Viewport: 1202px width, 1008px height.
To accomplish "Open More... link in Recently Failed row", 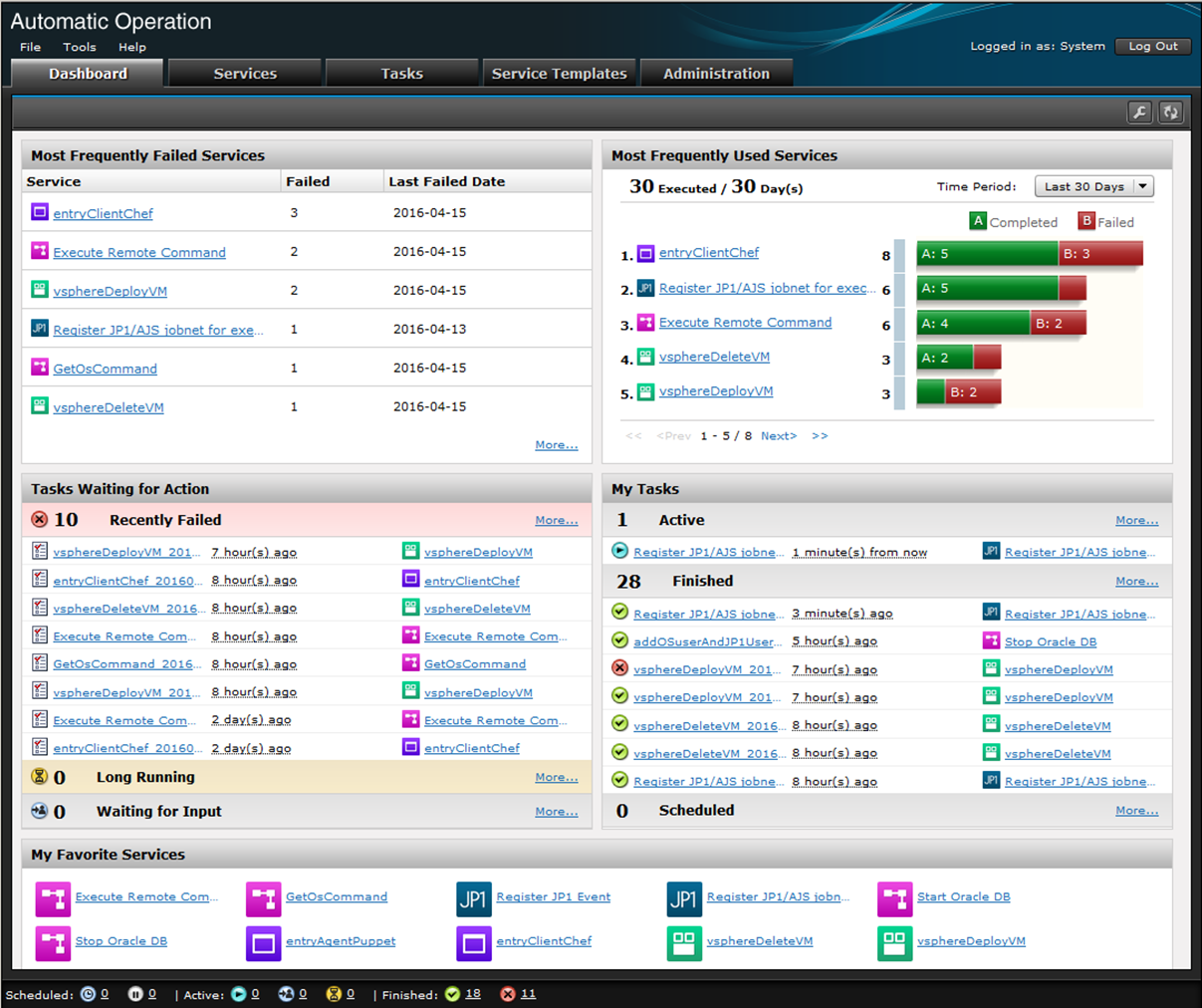I will pyautogui.click(x=557, y=520).
